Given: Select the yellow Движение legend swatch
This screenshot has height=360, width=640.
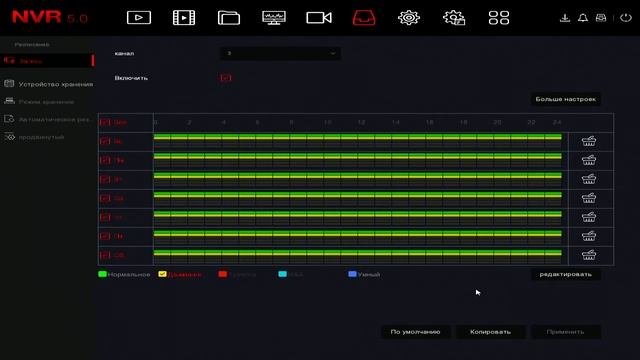Looking at the screenshot, I should pyautogui.click(x=162, y=274).
